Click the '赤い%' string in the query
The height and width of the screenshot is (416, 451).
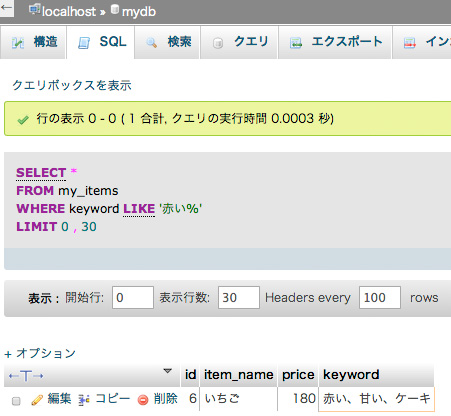[x=181, y=209]
